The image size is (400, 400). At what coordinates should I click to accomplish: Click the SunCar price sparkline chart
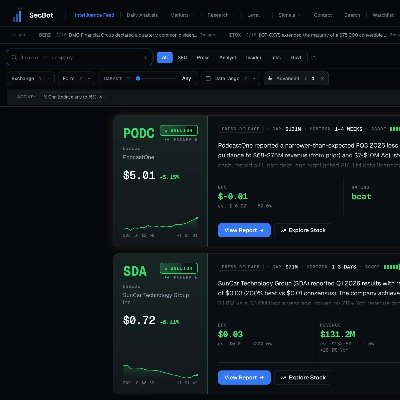tap(160, 372)
